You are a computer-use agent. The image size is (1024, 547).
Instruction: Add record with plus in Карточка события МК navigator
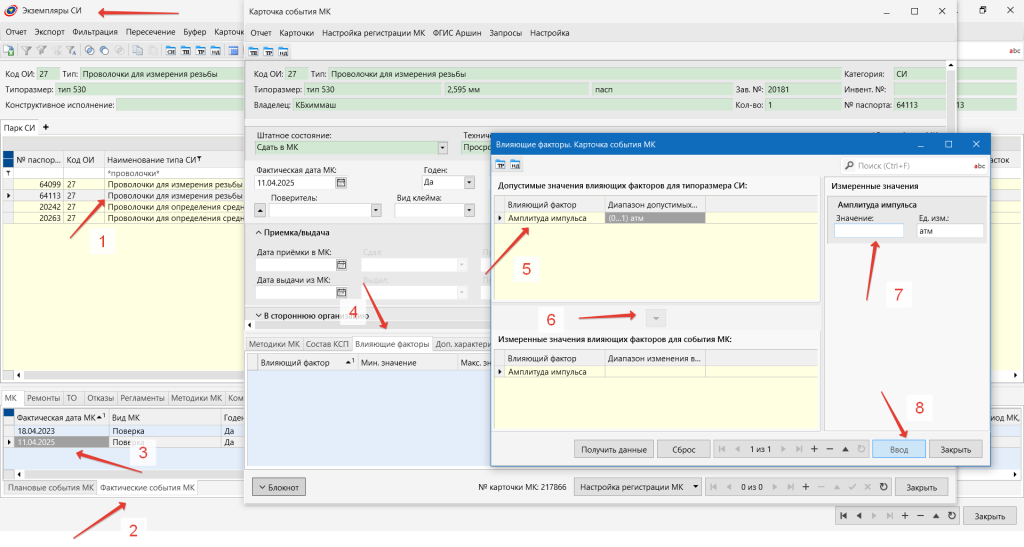coord(805,487)
